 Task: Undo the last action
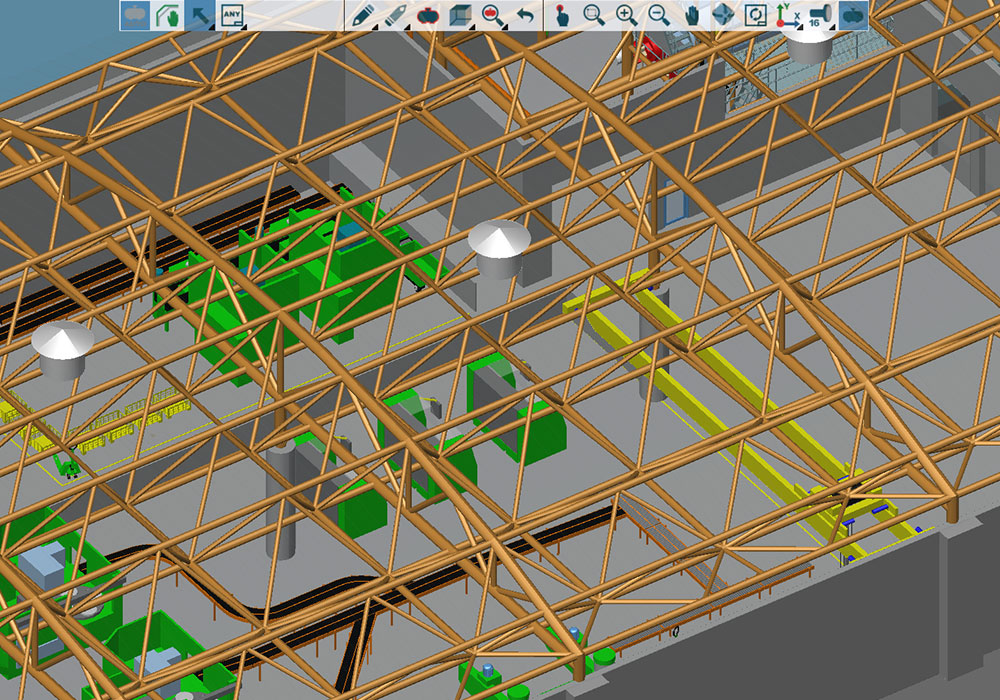(x=526, y=15)
